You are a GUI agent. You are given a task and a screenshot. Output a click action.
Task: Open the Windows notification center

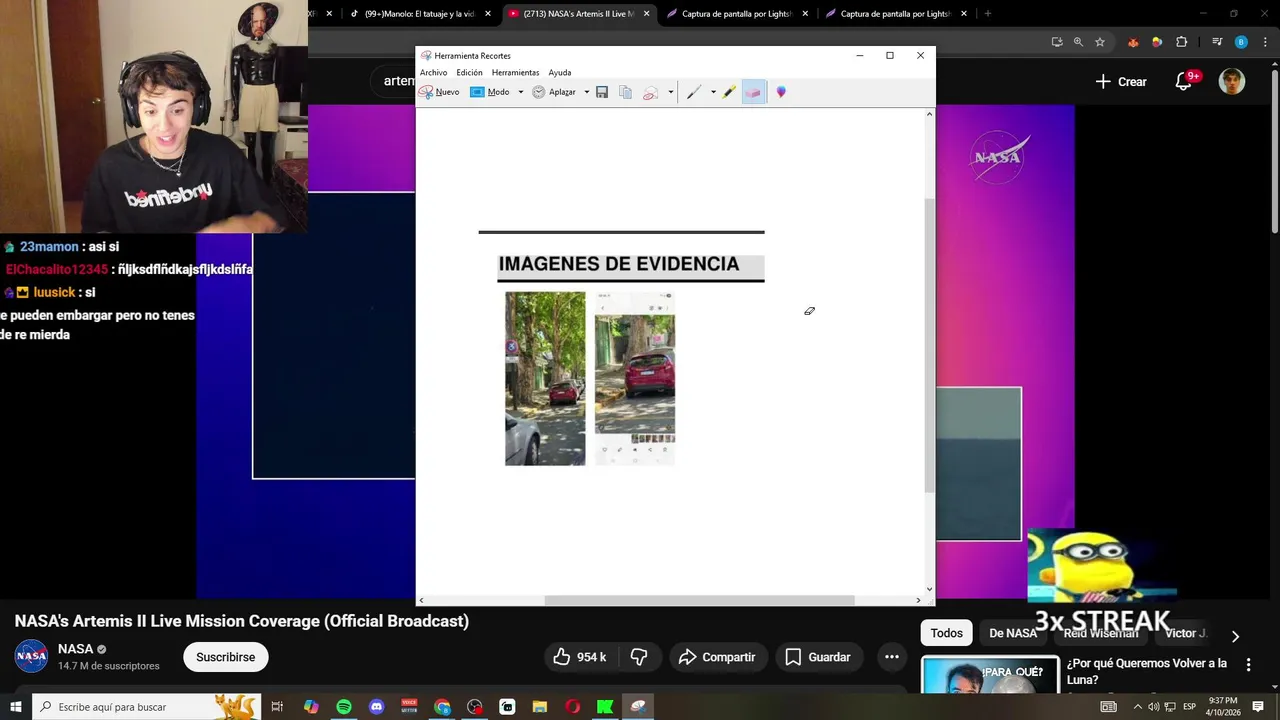(1258, 707)
